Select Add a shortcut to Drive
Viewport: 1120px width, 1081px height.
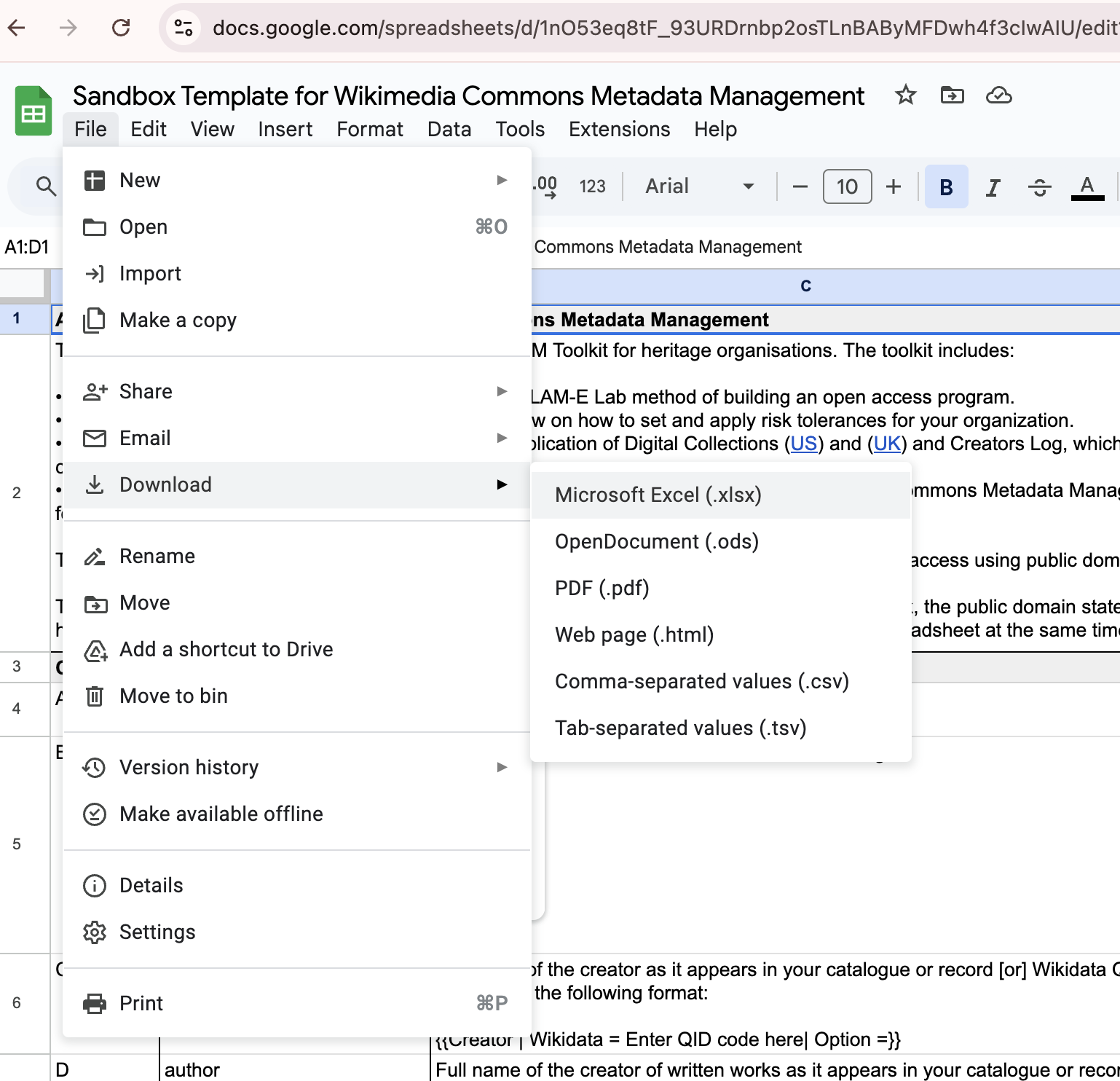click(x=297, y=649)
